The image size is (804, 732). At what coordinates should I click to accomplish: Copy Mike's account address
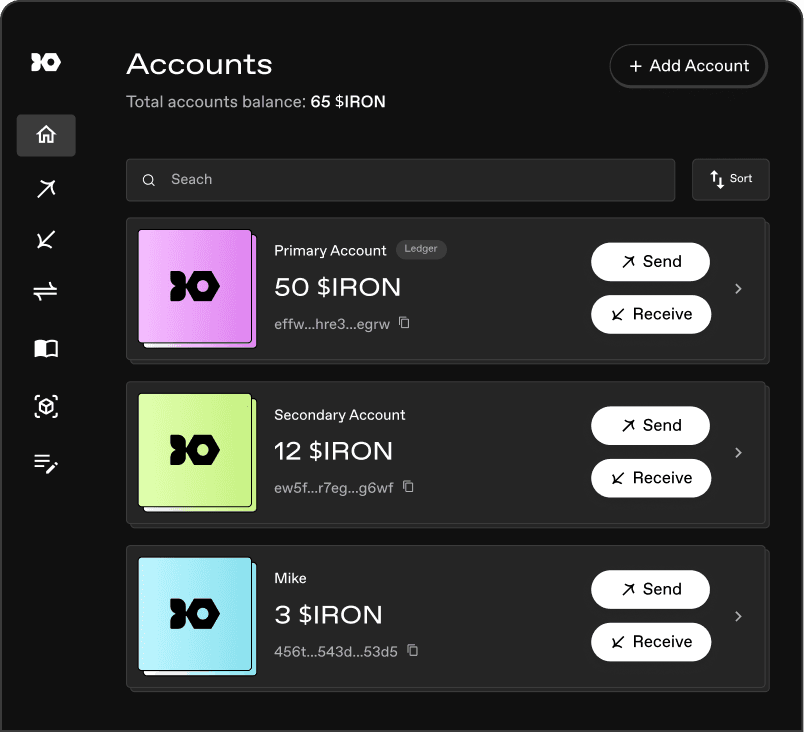click(x=411, y=650)
